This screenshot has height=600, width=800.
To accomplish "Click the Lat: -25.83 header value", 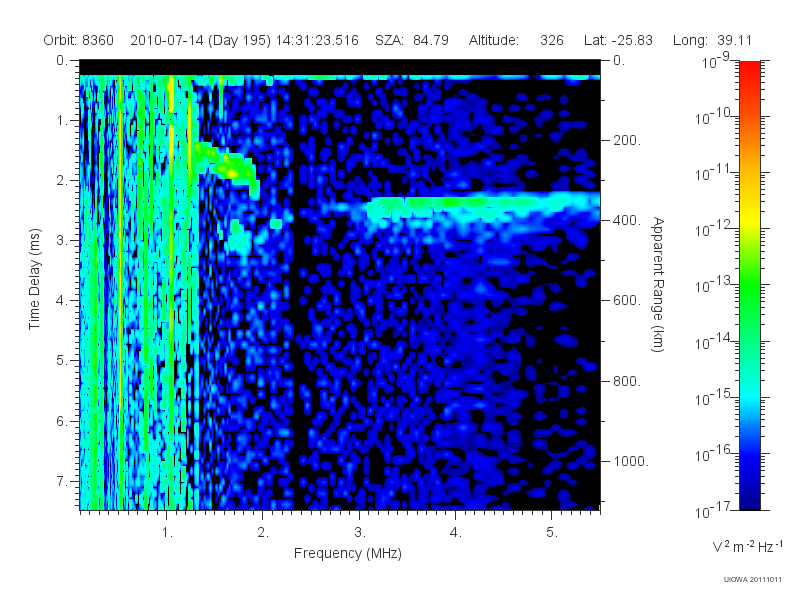I will point(618,40).
